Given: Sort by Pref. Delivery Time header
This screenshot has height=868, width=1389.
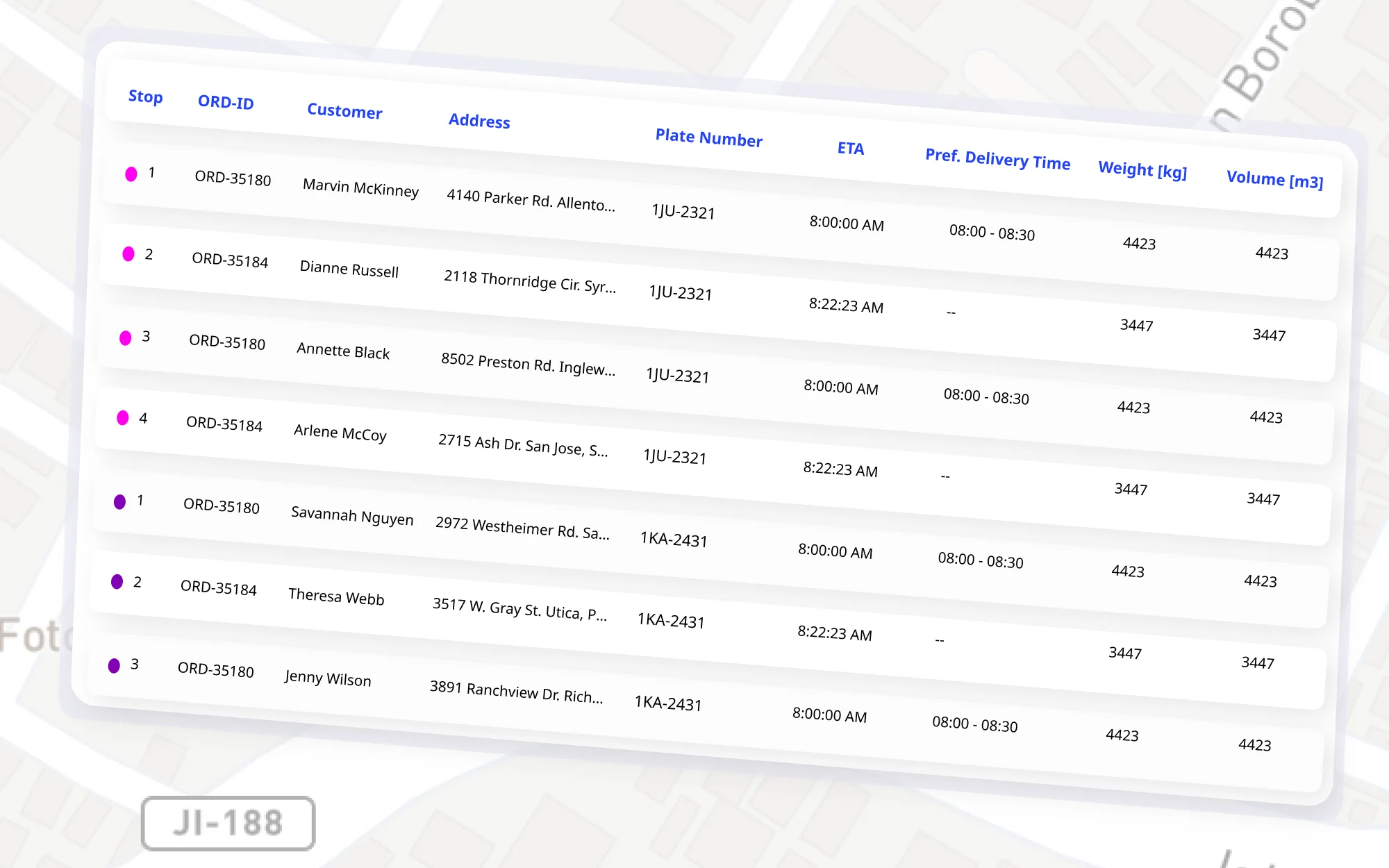Looking at the screenshot, I should pos(997,159).
